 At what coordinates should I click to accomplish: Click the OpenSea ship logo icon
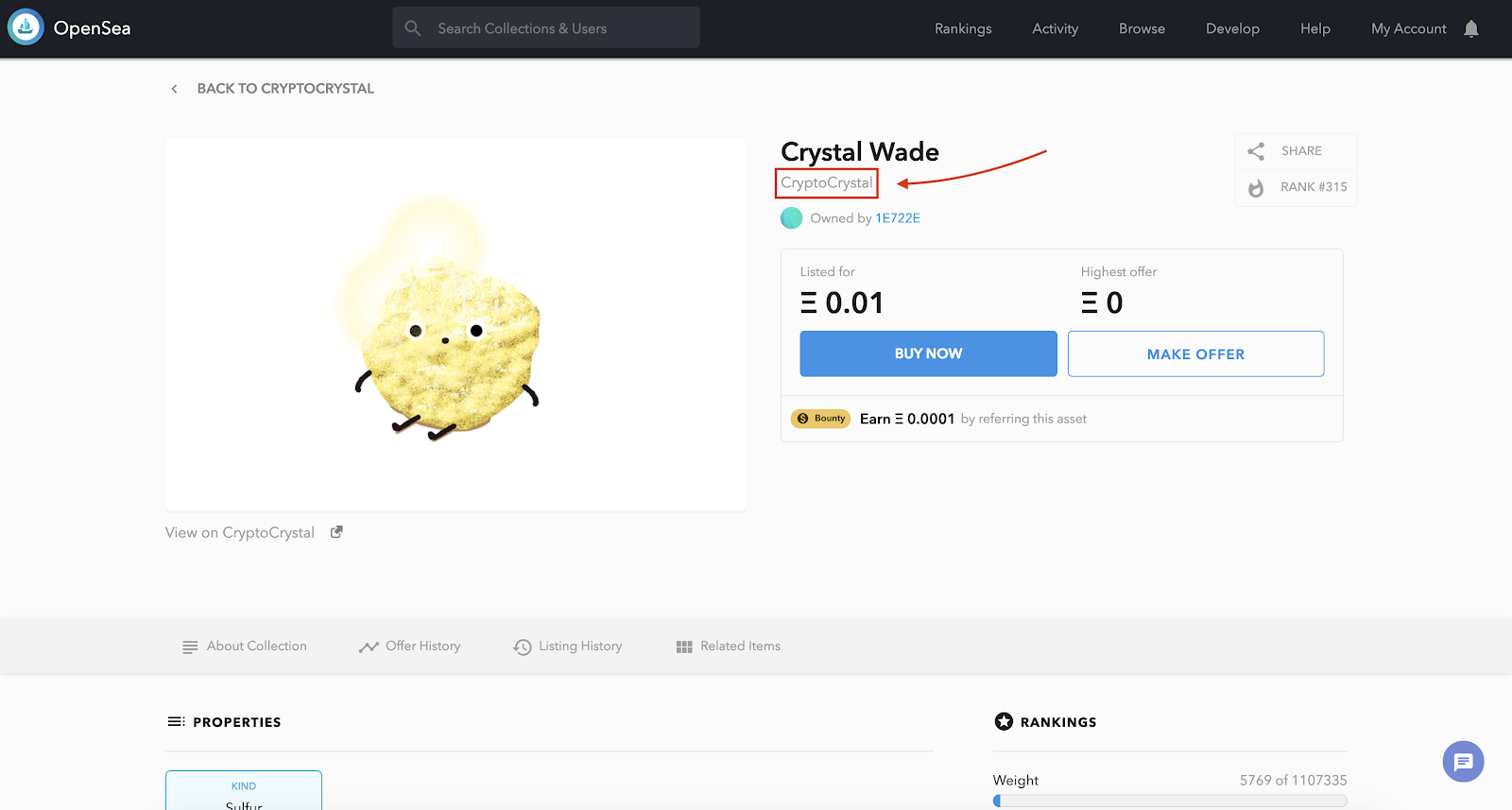[x=26, y=27]
